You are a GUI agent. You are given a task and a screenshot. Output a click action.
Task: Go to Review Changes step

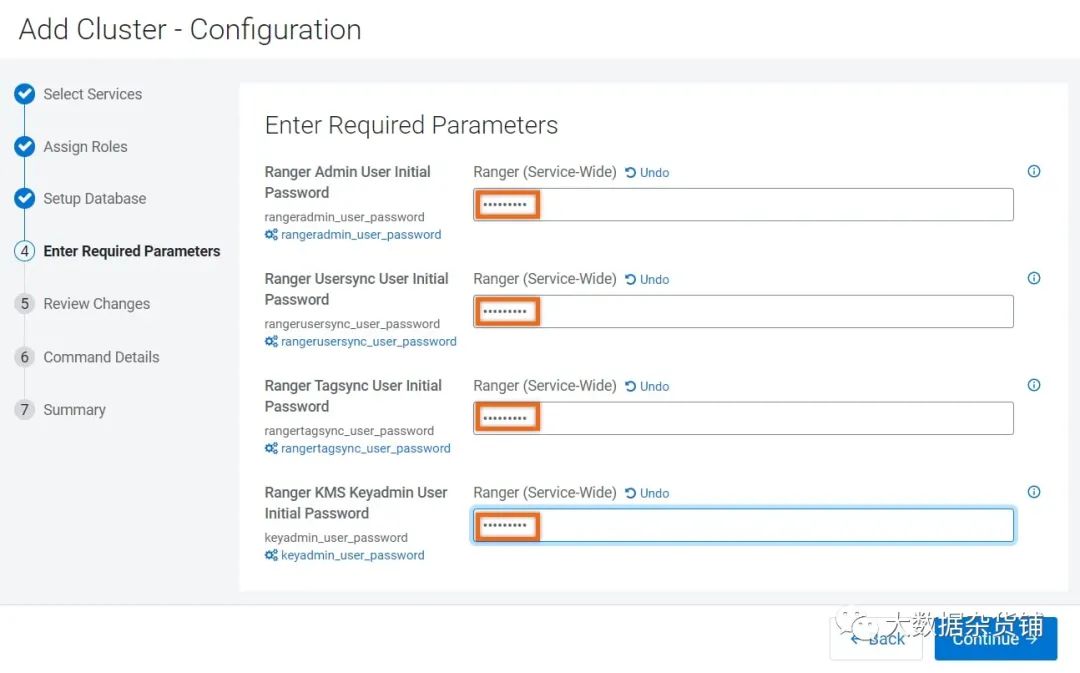tap(96, 304)
